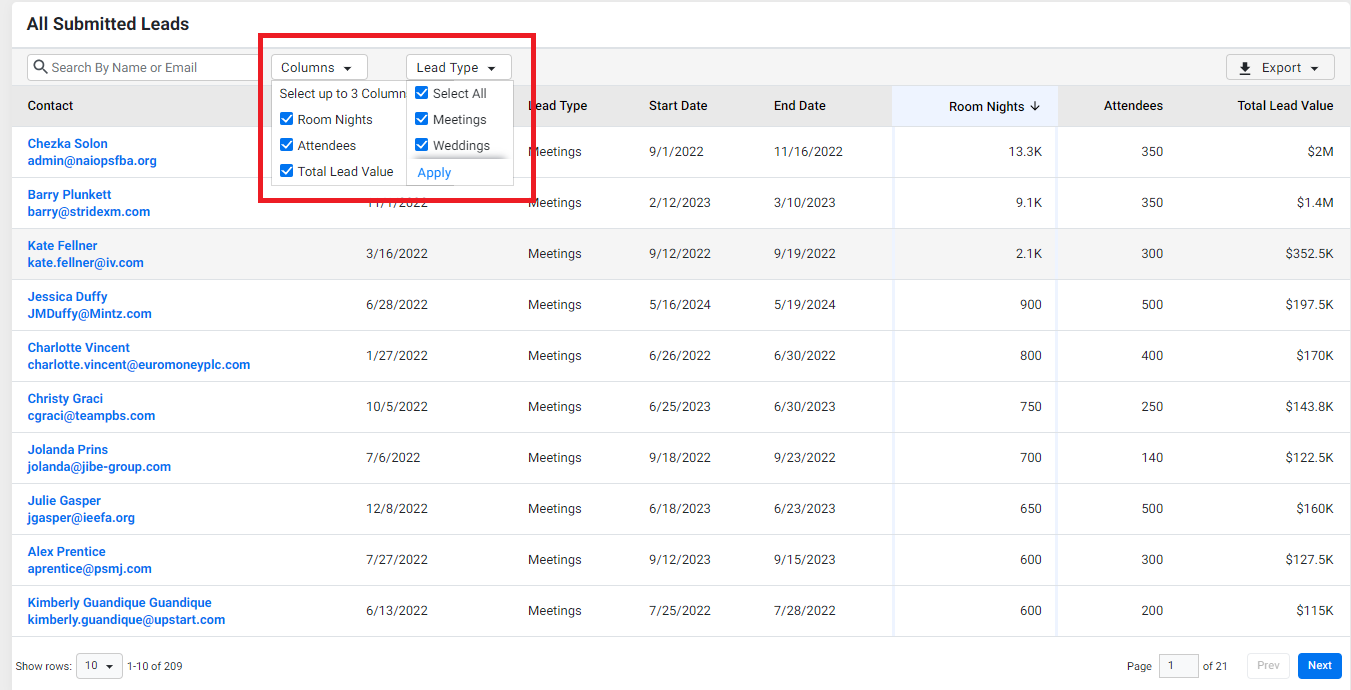Click email barry@stridexm.com
The image size is (1351, 690).
pos(89,212)
